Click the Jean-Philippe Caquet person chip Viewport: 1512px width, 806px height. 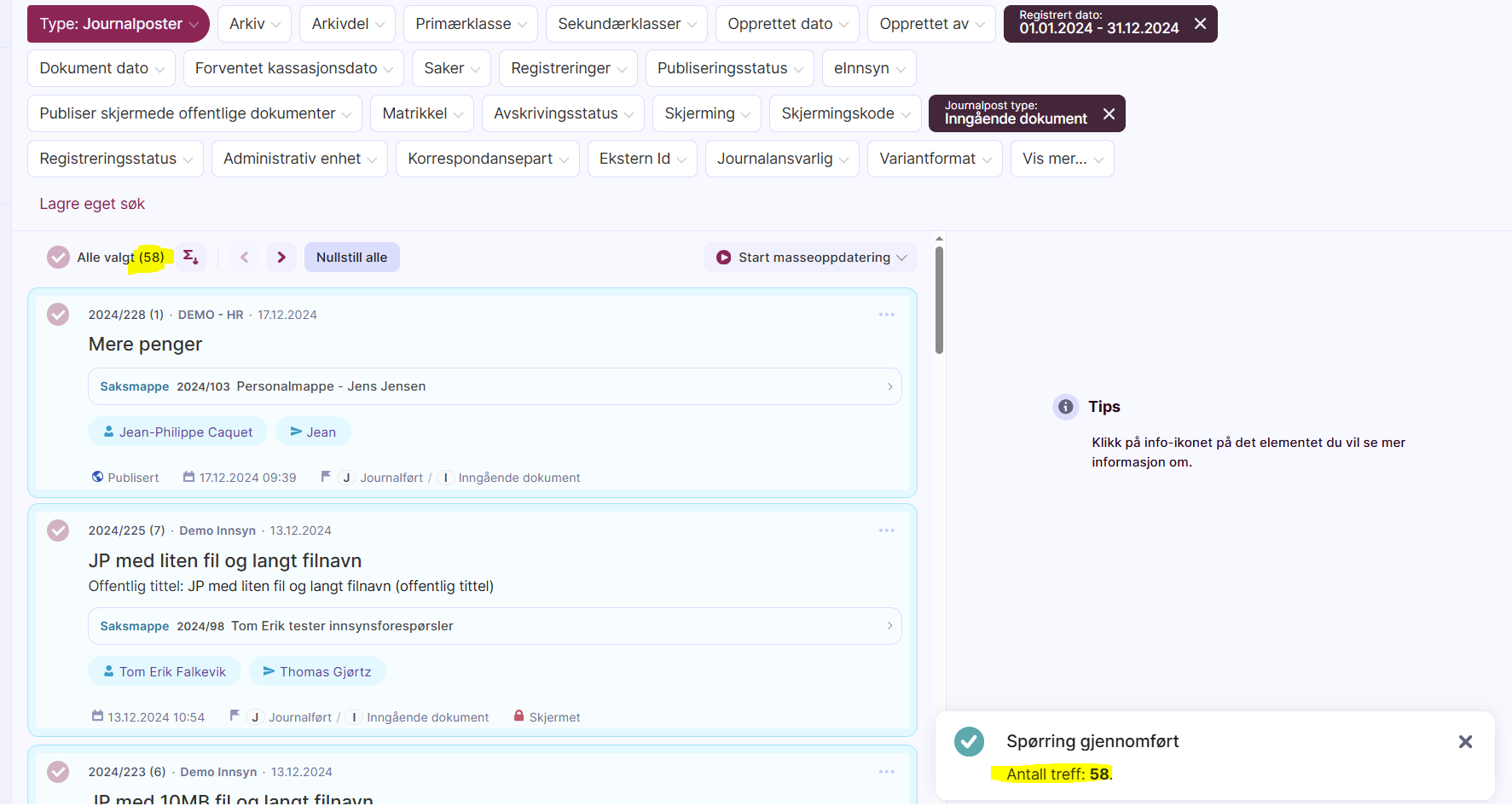[x=177, y=432]
